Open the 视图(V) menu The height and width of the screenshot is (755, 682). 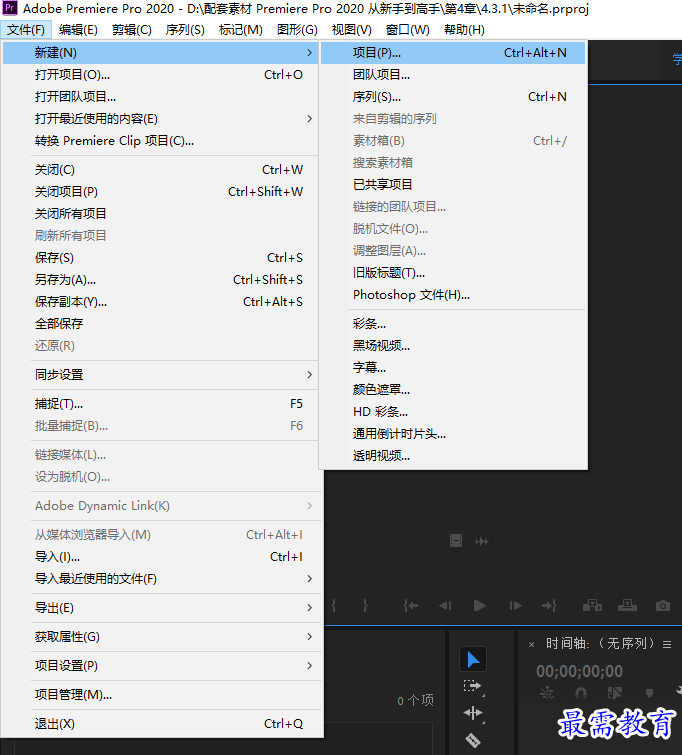point(352,30)
